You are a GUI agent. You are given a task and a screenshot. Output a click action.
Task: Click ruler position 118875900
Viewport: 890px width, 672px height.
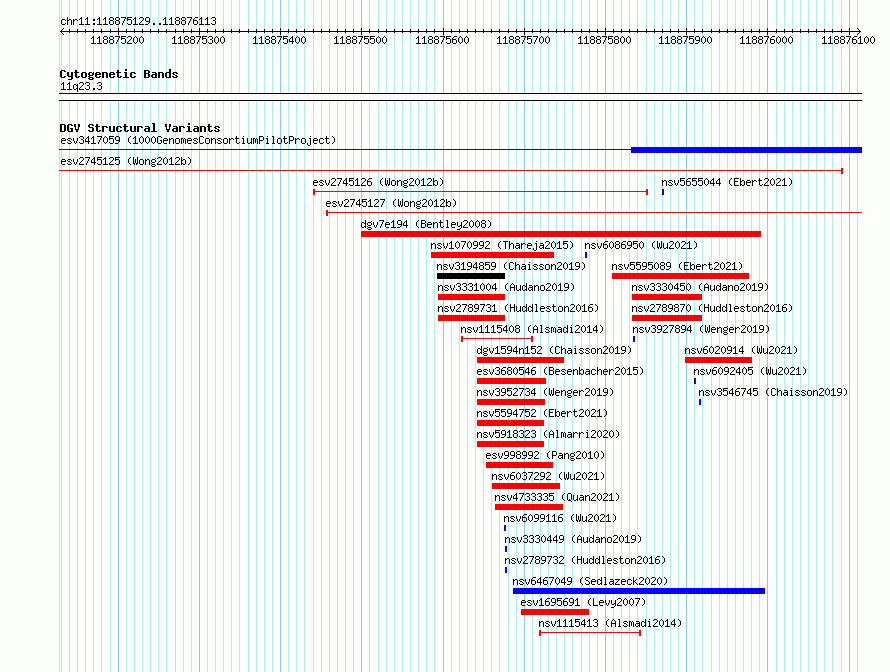(685, 40)
